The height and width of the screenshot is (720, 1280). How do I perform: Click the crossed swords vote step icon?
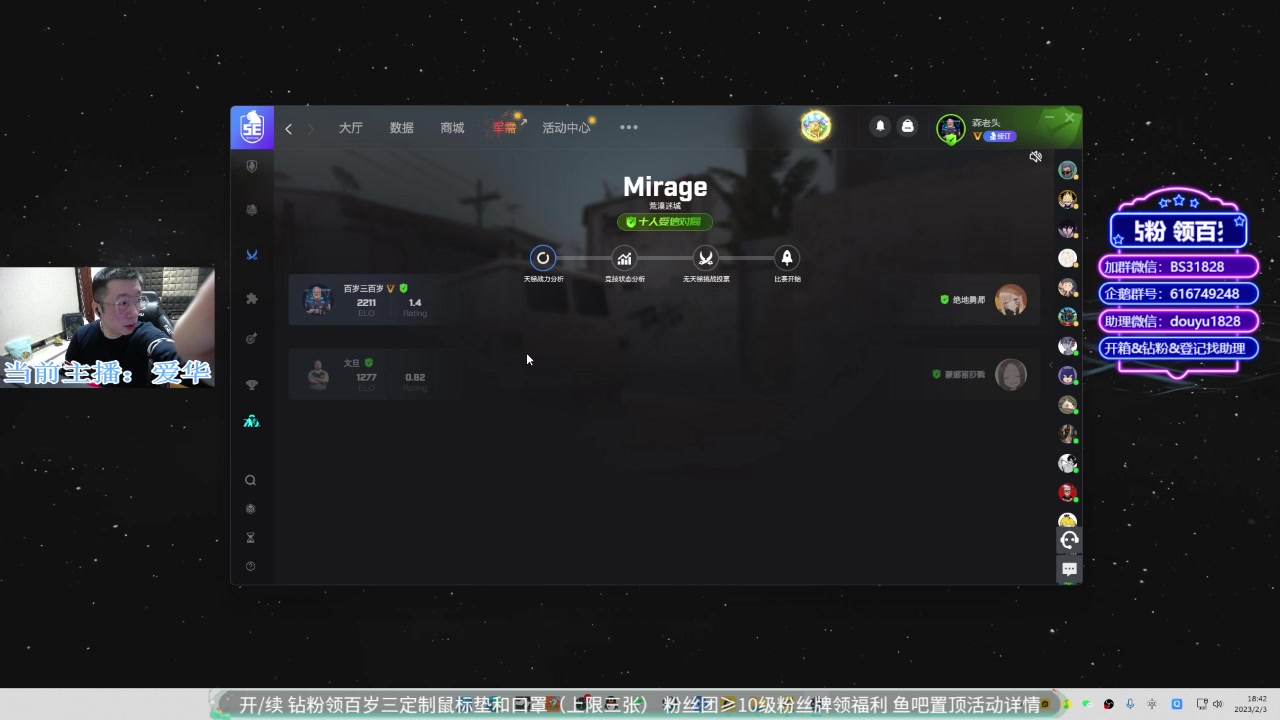pyautogui.click(x=706, y=258)
